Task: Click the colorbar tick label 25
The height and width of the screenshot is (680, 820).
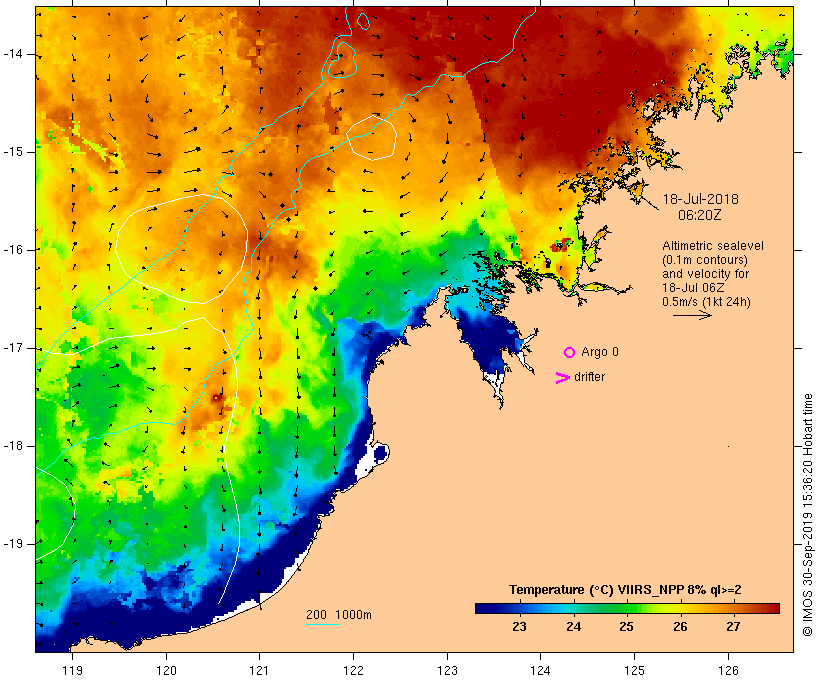Action: [x=627, y=627]
